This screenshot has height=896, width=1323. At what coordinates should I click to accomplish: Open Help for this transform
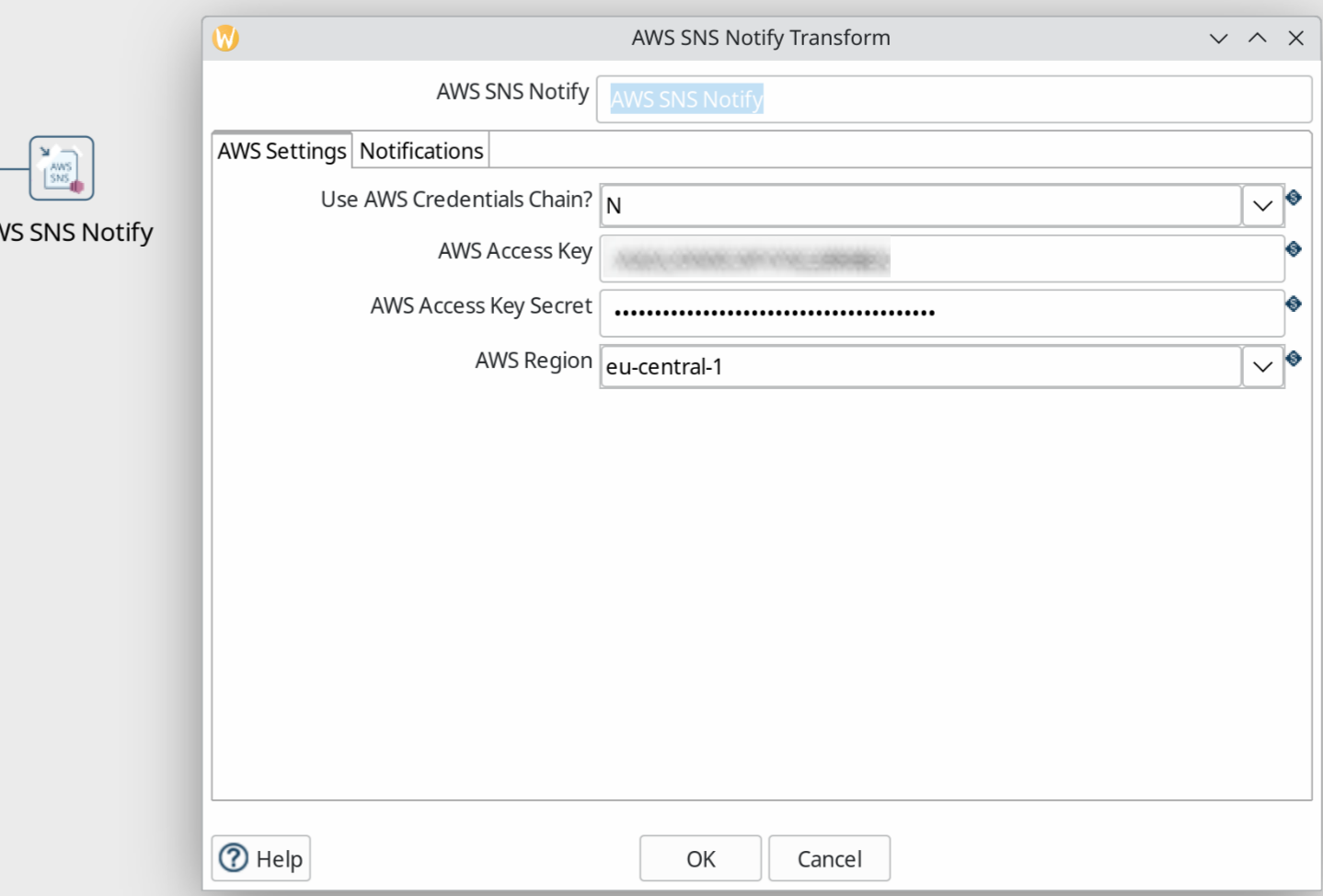click(261, 858)
